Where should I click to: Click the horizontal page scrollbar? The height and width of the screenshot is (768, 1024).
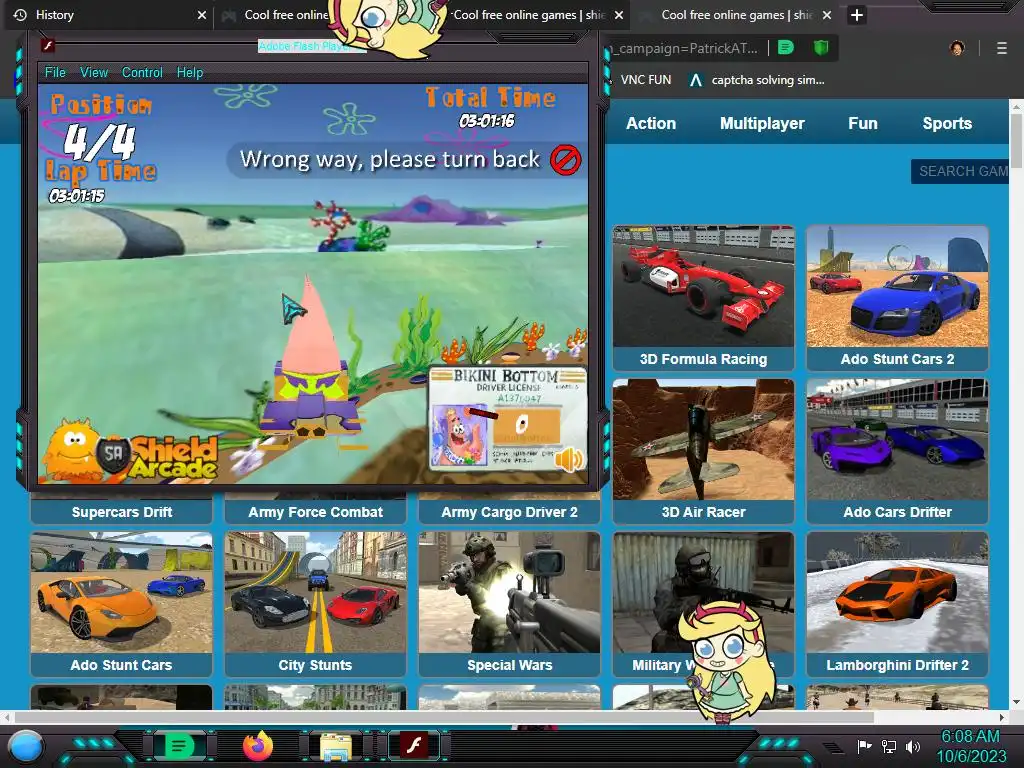pos(444,717)
